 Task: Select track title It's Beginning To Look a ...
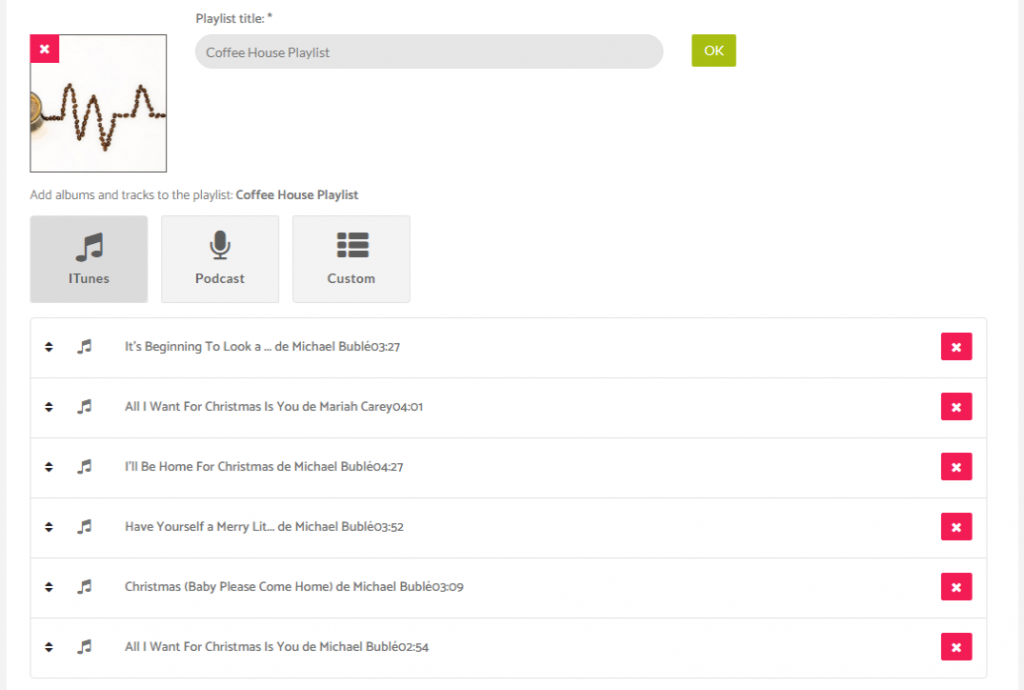coord(262,347)
